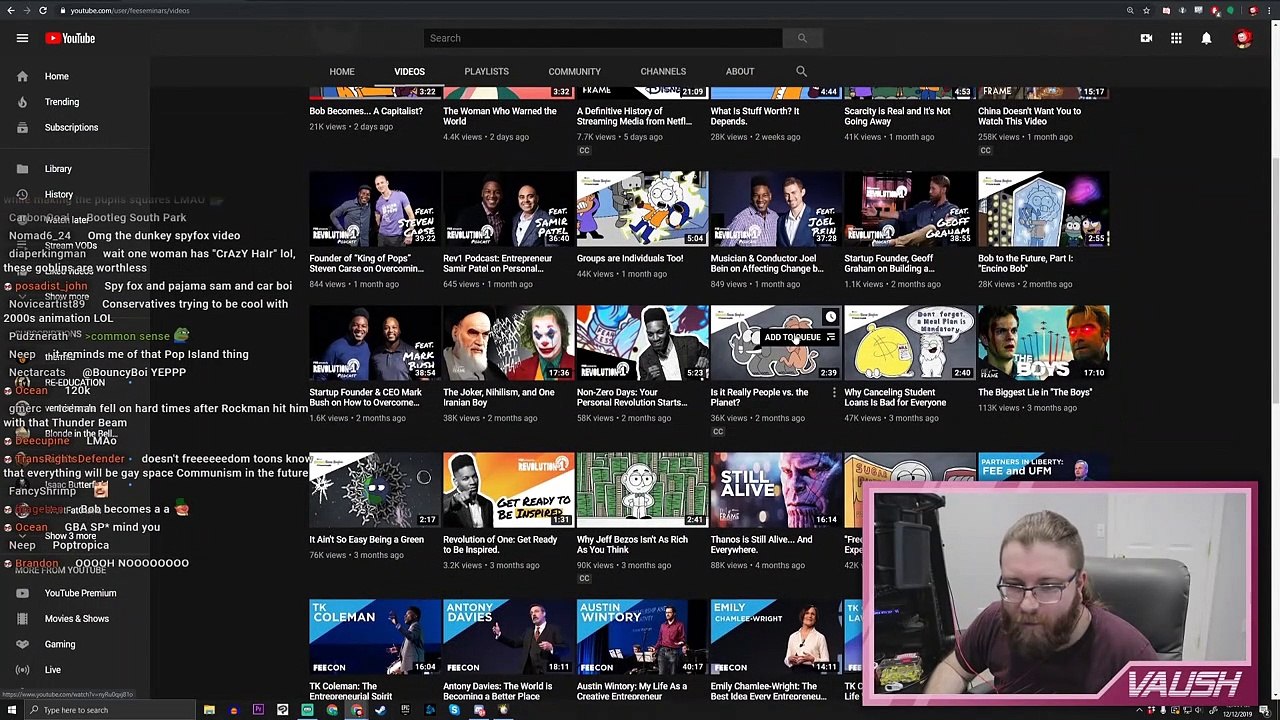1280x720 pixels.
Task: Play the Jeff Bezos video thumbnail
Action: click(x=642, y=490)
